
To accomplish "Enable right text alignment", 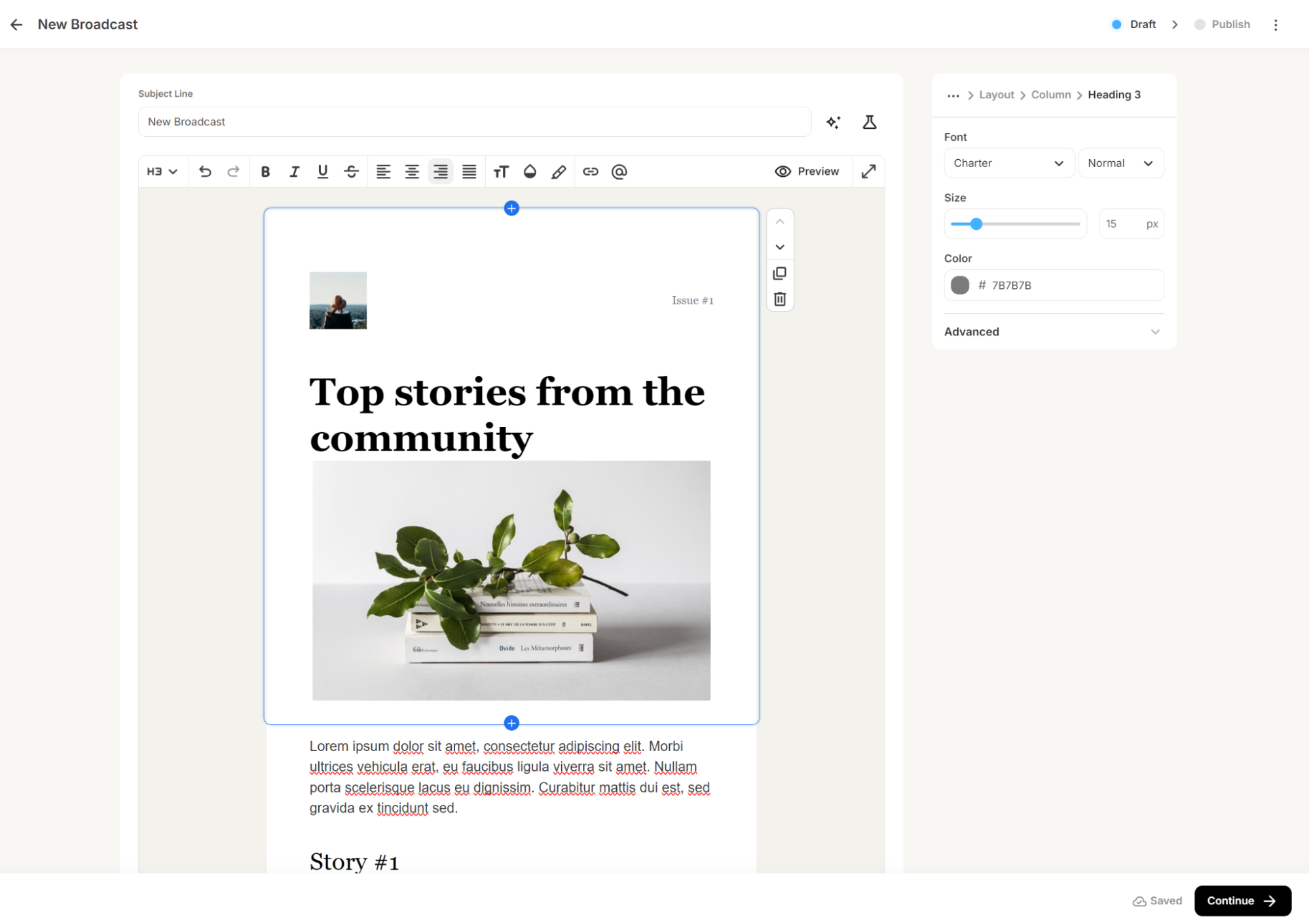I will [441, 172].
